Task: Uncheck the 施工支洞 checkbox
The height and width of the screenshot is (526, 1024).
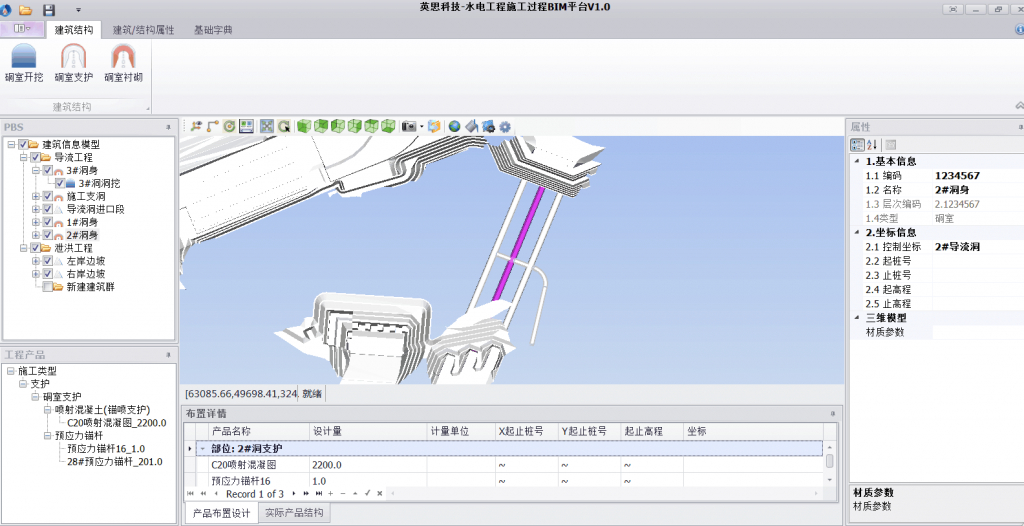Action: click(47, 196)
